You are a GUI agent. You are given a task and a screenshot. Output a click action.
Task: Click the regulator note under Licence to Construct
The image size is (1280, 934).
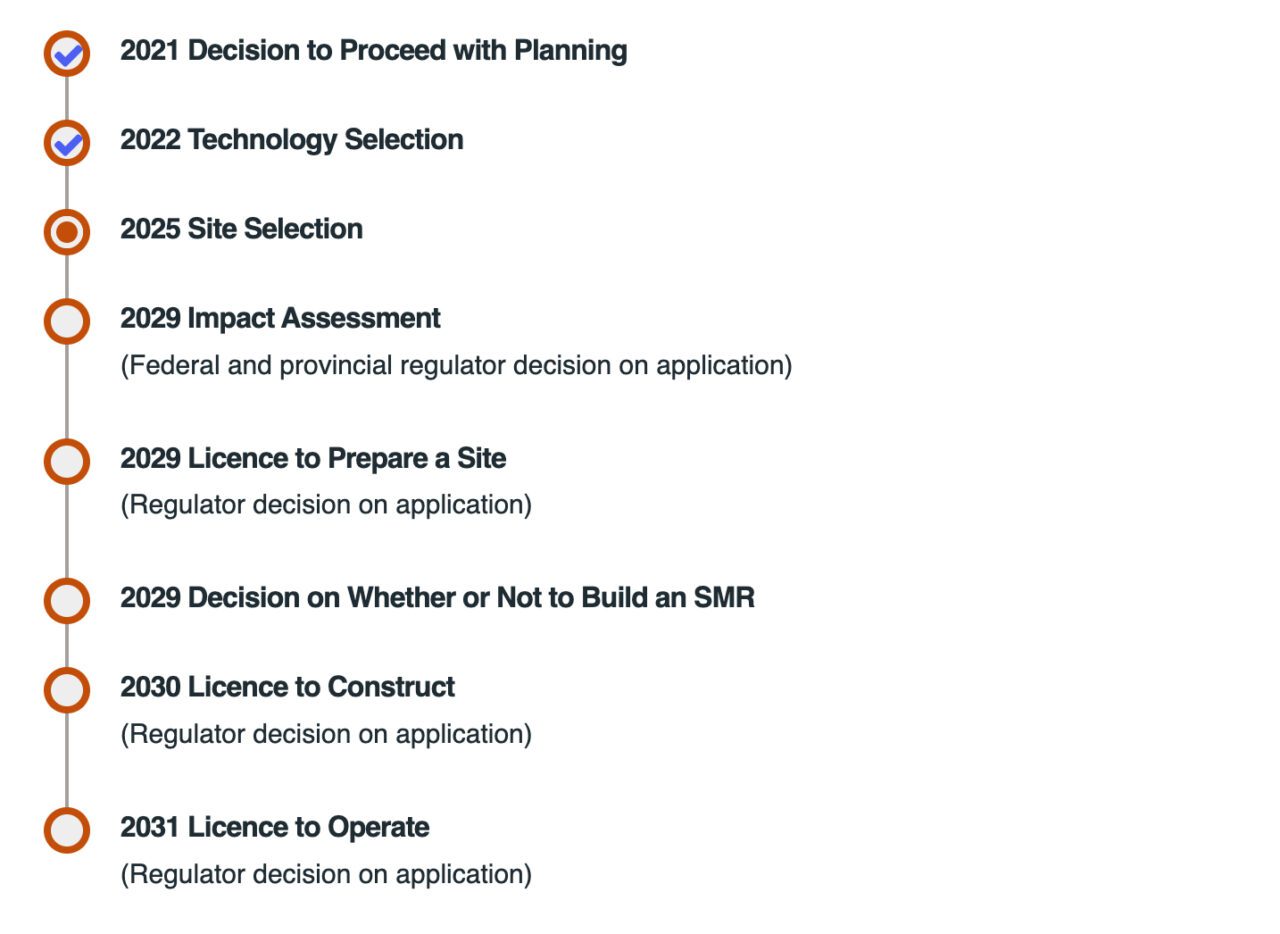tap(326, 734)
